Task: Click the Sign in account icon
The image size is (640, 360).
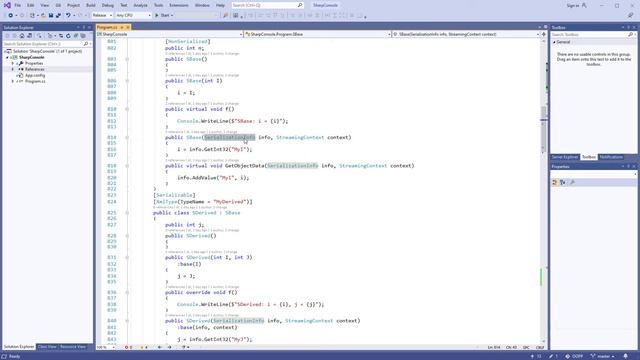Action: pos(584,5)
